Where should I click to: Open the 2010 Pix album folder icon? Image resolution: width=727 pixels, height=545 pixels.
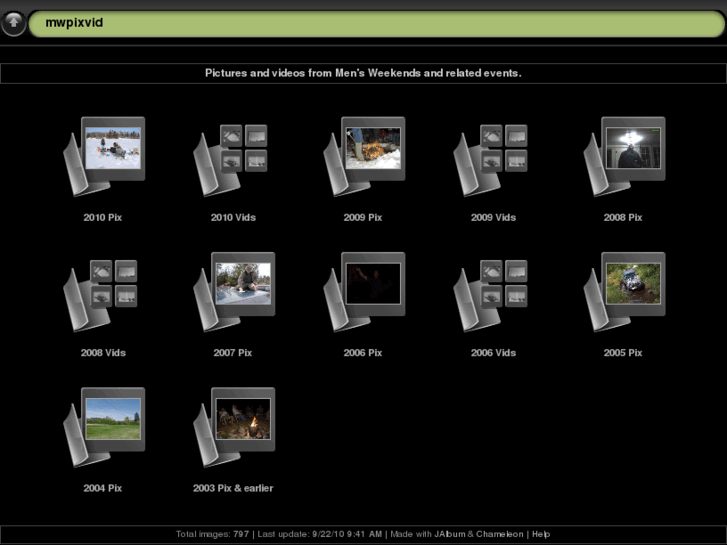click(104, 156)
